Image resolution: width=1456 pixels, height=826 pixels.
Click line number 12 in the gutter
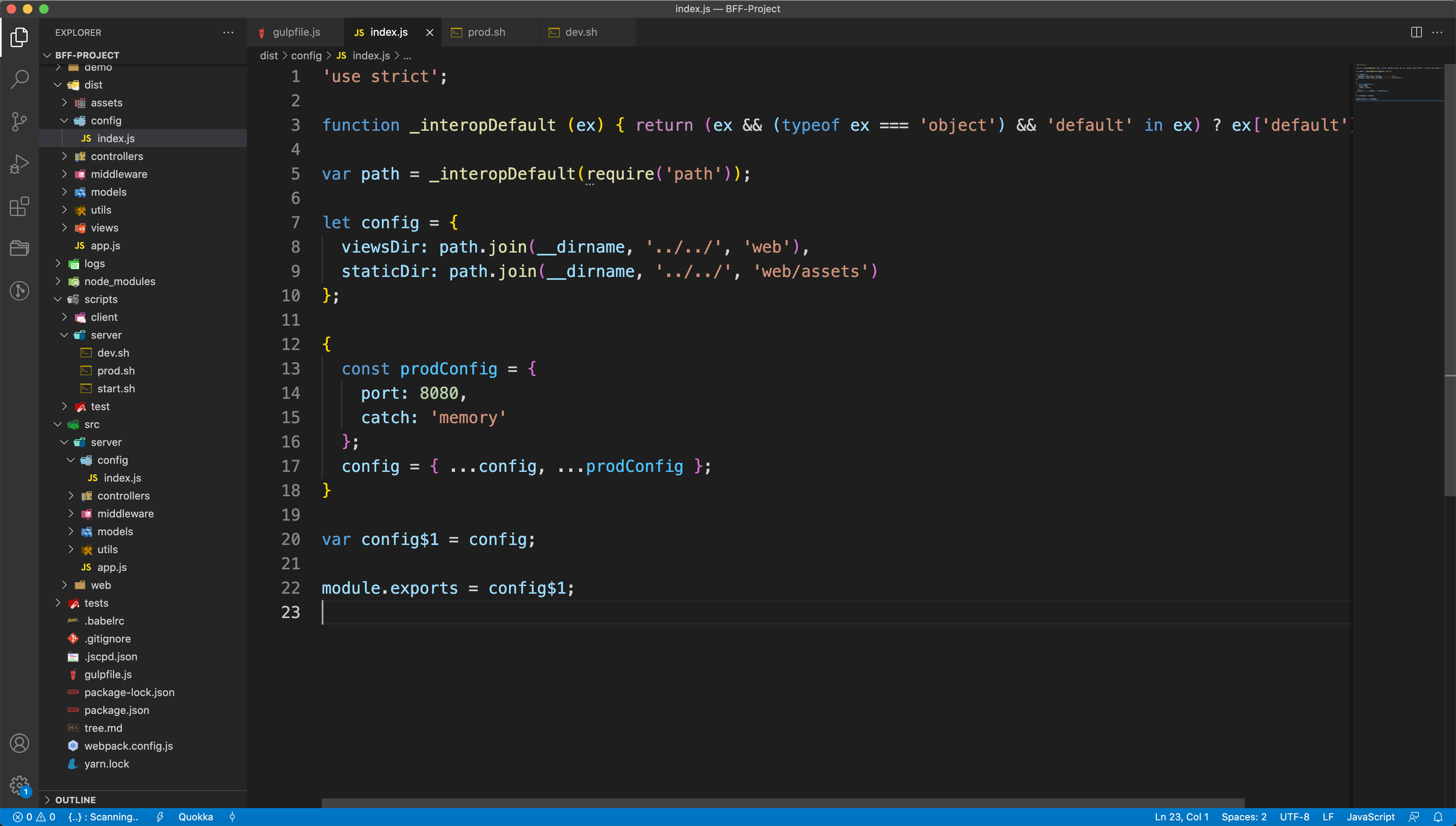tap(290, 344)
